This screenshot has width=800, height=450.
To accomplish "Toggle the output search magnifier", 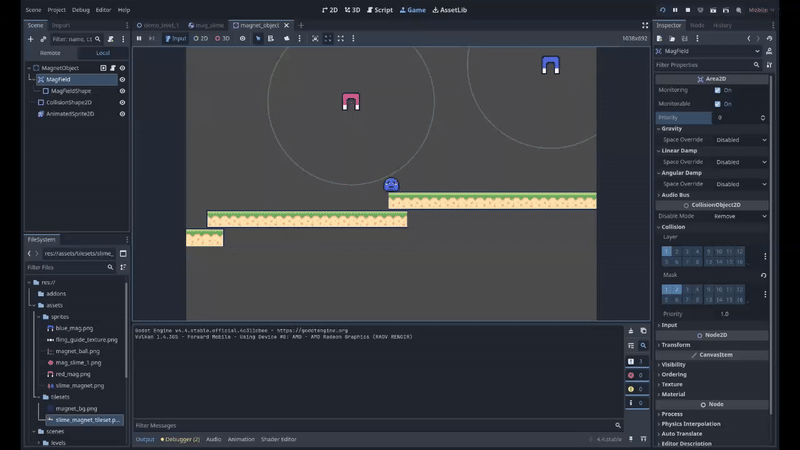I will [643, 345].
